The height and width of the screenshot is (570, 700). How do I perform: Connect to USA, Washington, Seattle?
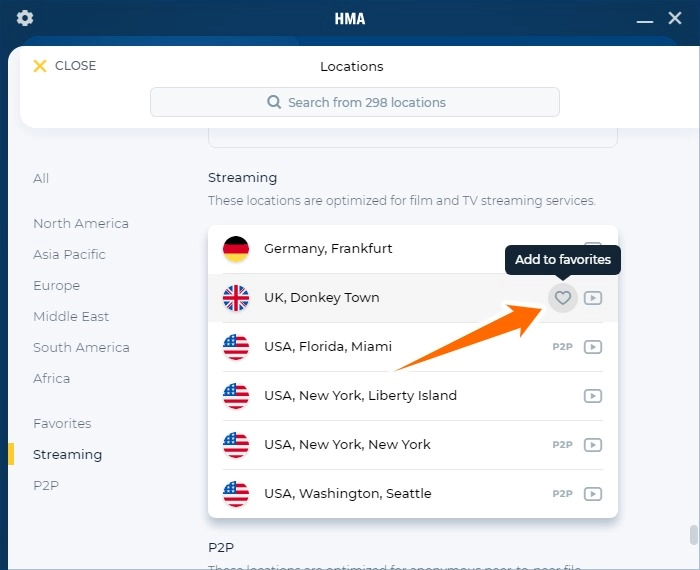click(x=413, y=494)
